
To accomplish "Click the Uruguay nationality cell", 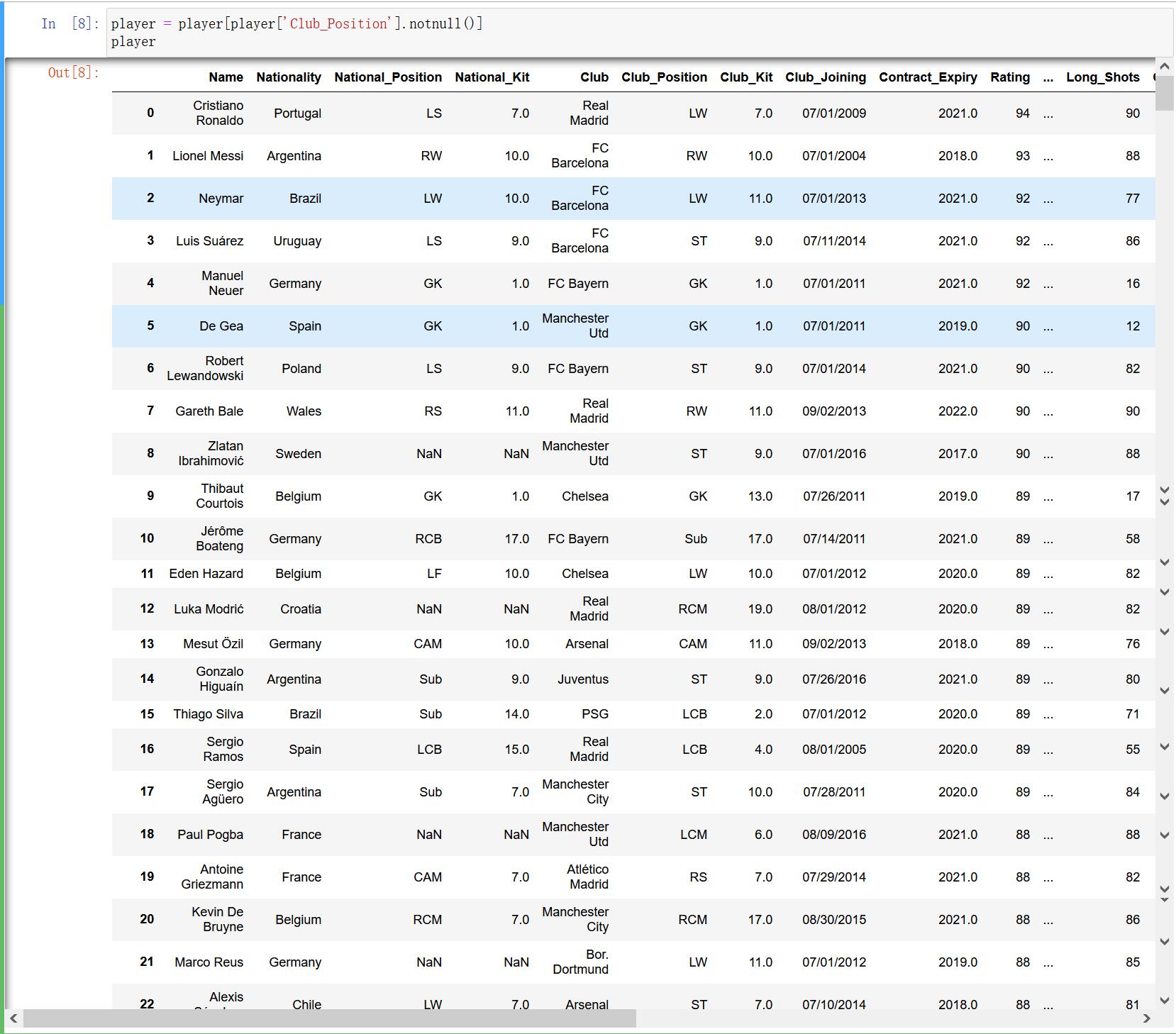I will pyautogui.click(x=297, y=241).
